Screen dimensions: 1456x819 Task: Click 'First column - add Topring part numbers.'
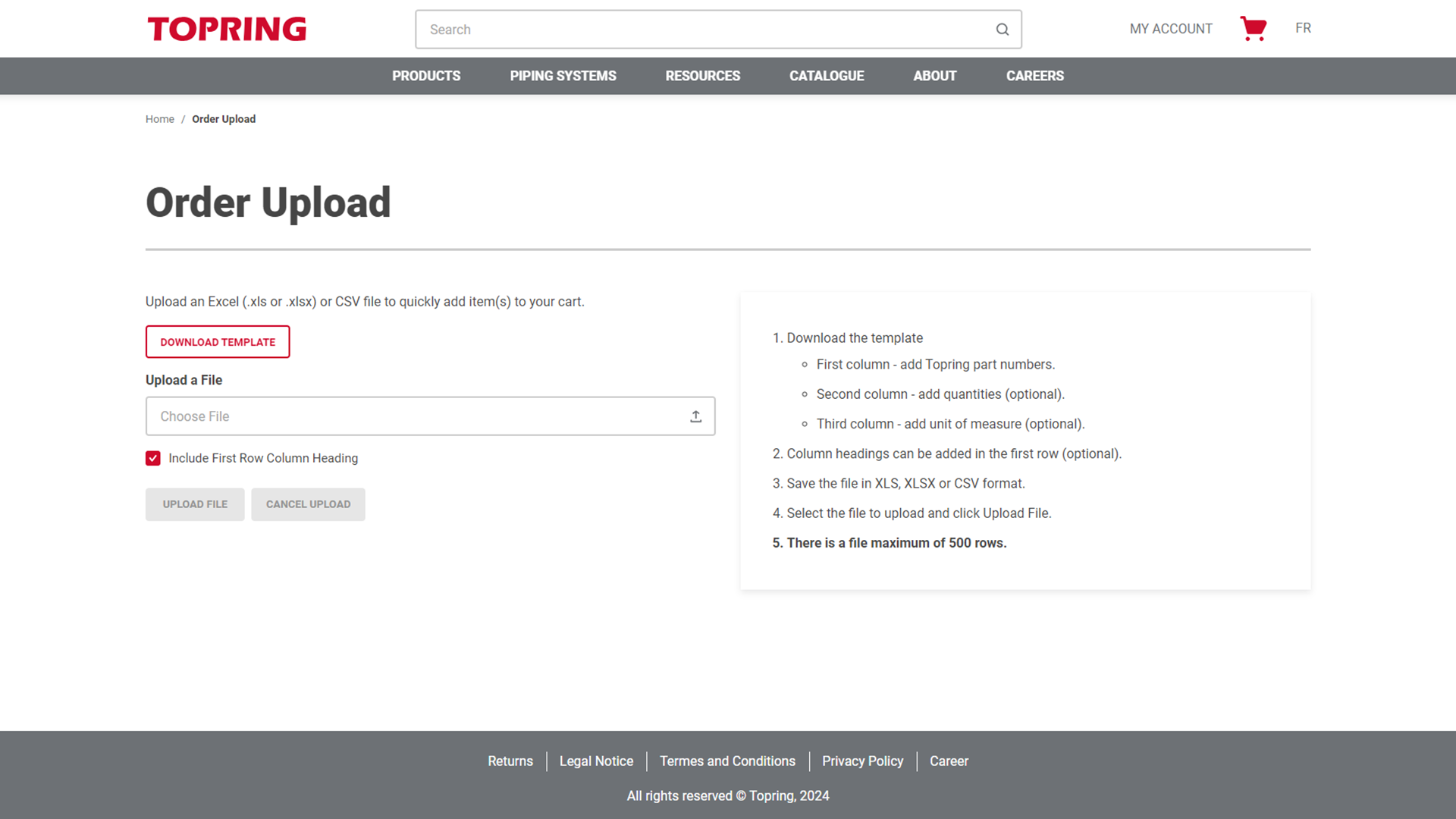(935, 365)
